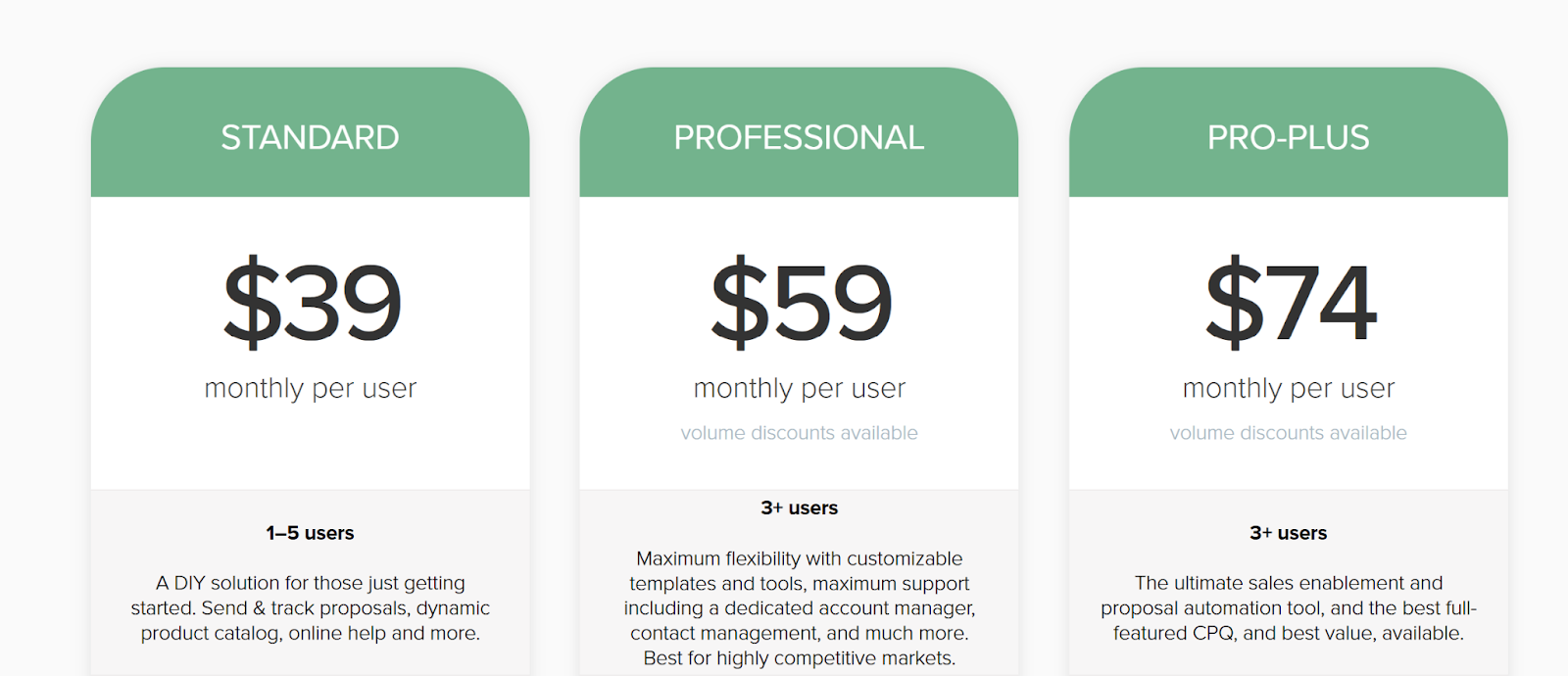Choose the PRO-PLUS plan header title
1568x676 pixels.
click(x=1288, y=137)
